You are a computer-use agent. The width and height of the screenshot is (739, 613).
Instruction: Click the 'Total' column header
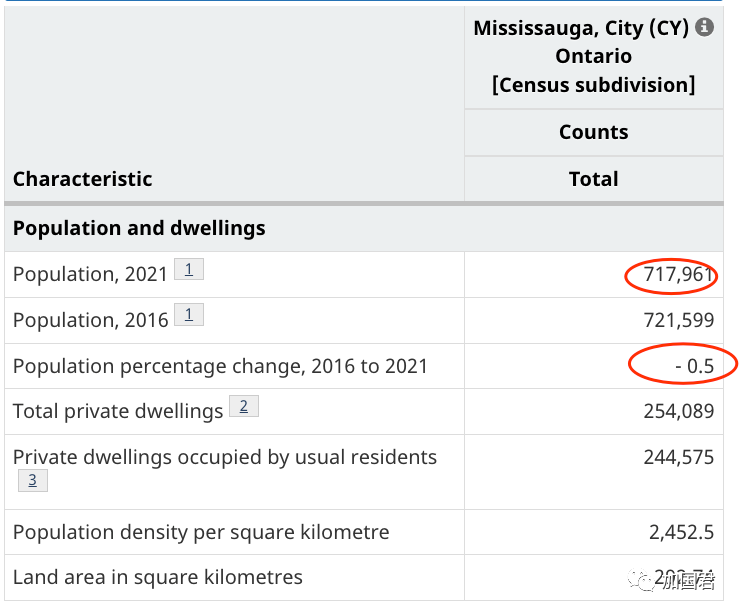(x=593, y=179)
